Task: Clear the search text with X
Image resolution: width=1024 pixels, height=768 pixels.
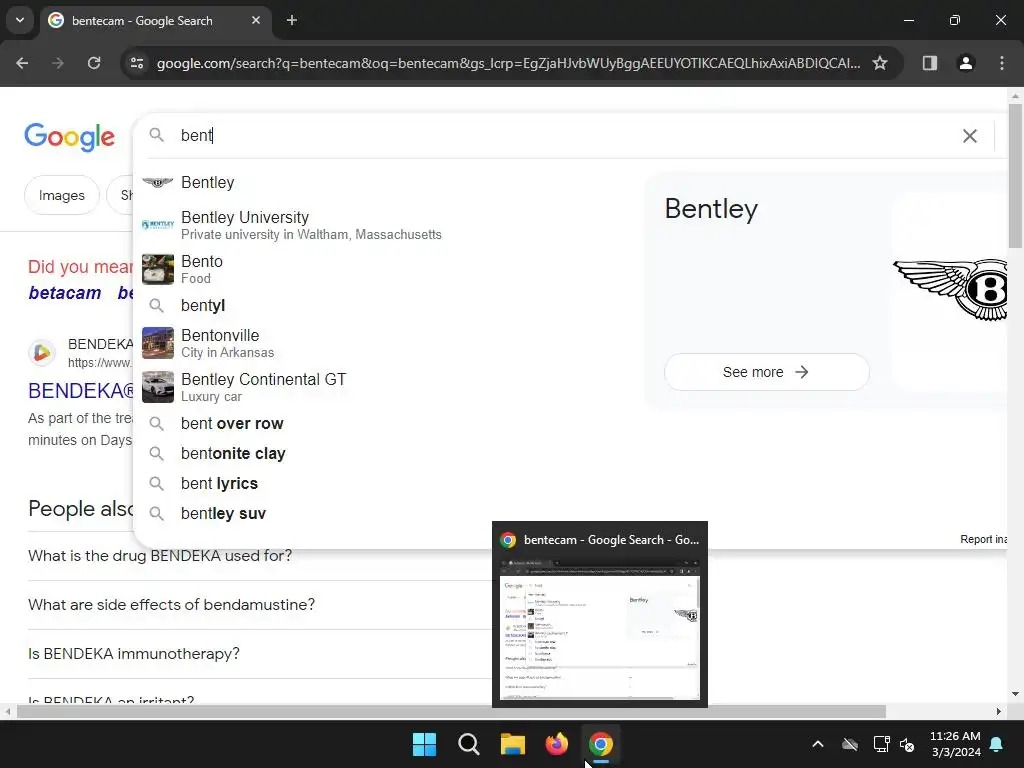Action: (x=970, y=136)
